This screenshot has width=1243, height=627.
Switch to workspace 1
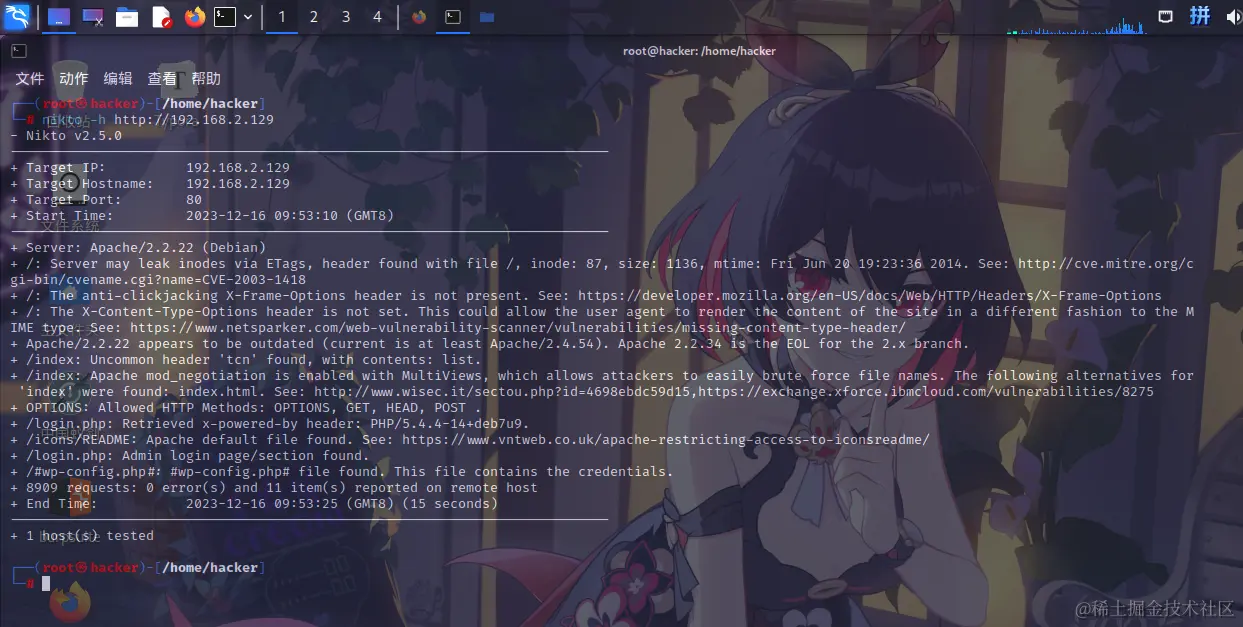(282, 17)
